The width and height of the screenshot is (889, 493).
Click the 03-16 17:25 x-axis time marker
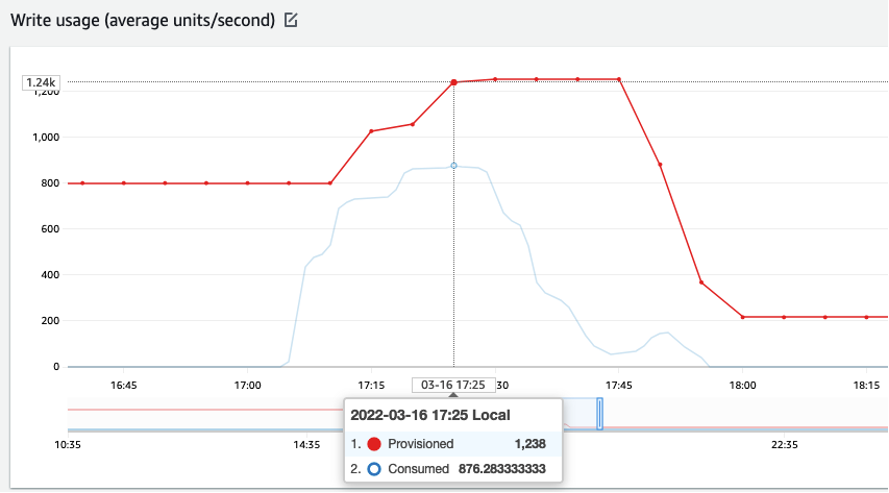tap(453, 385)
